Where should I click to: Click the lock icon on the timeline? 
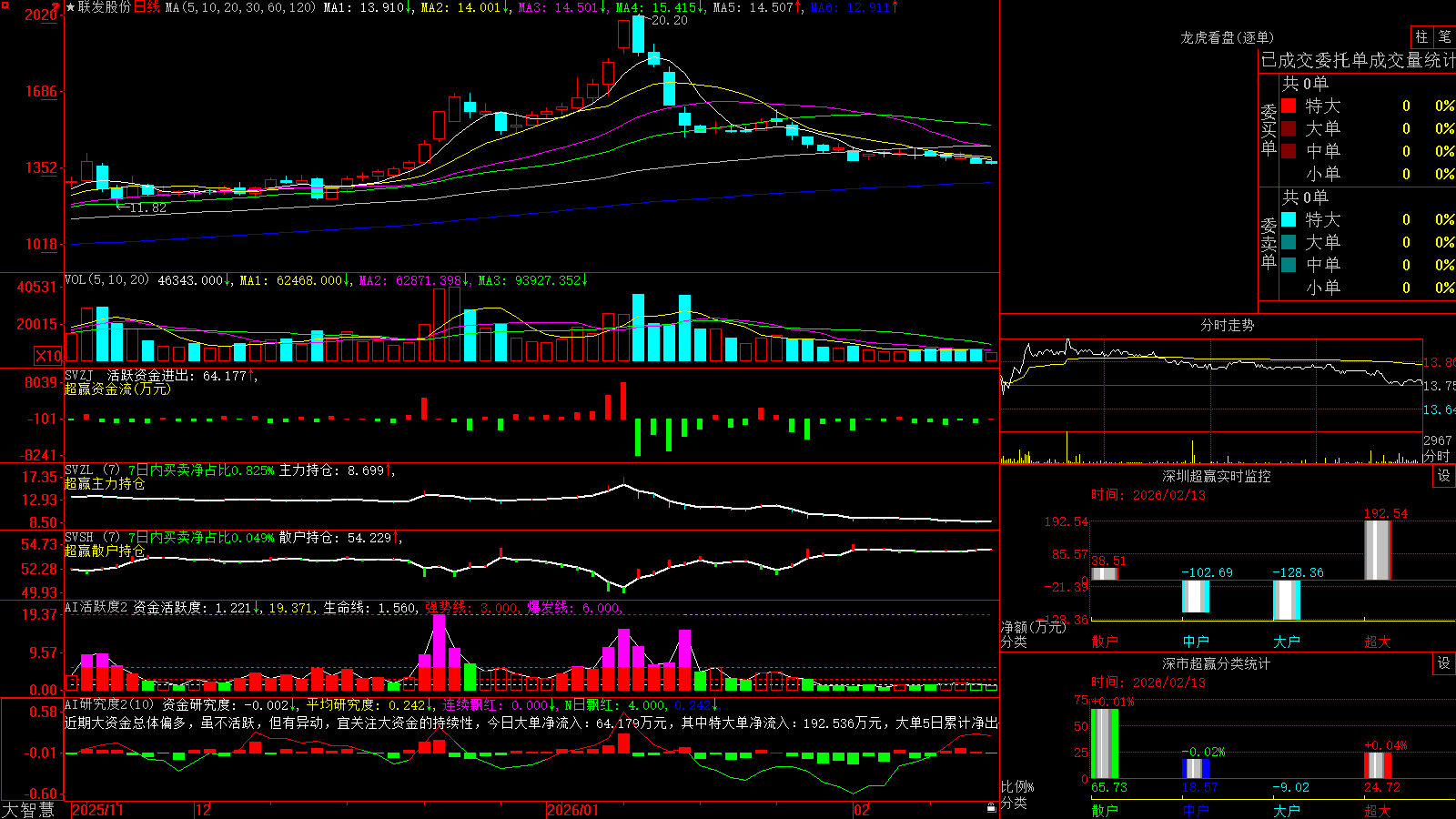(991, 808)
